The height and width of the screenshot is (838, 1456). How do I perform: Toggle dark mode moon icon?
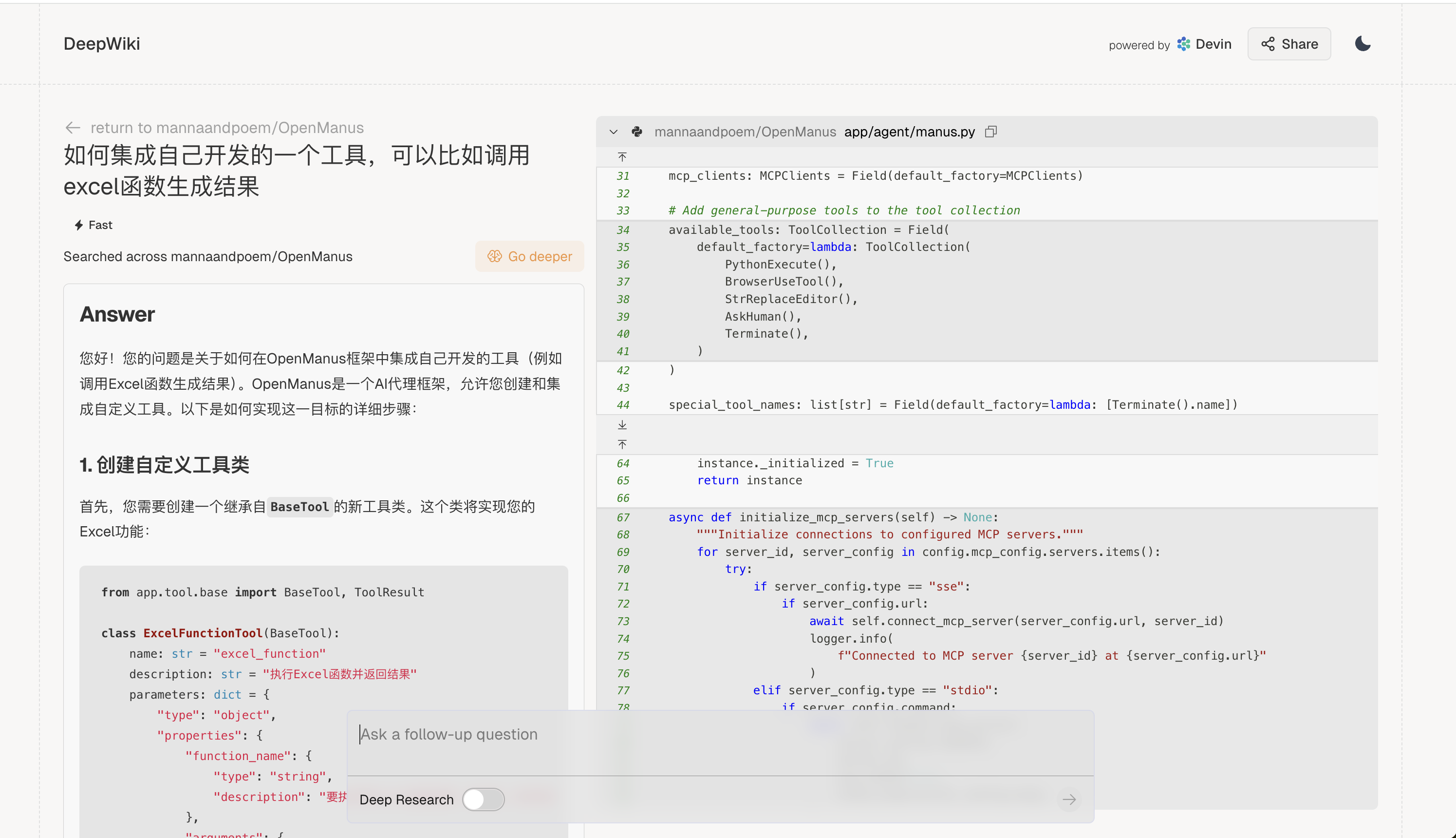click(x=1362, y=44)
